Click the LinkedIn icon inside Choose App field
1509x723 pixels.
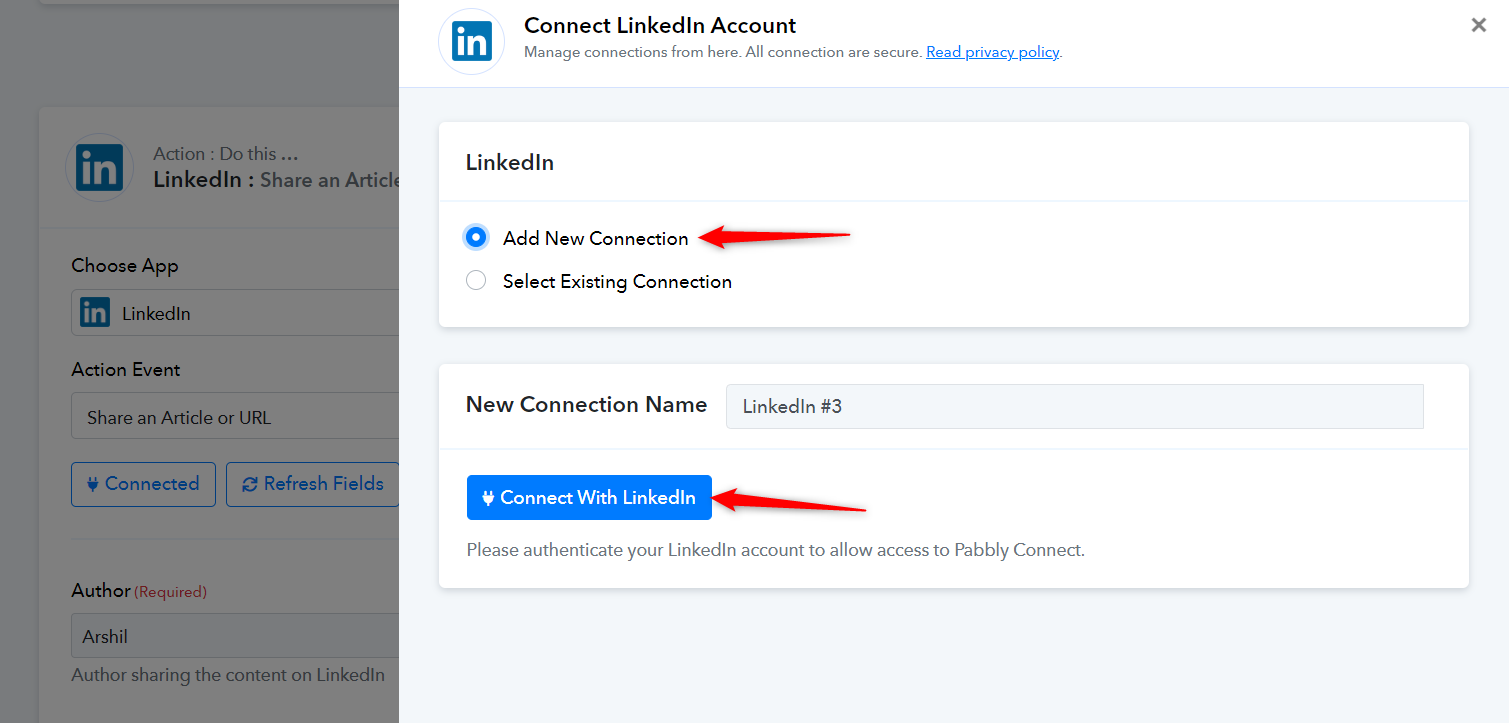pyautogui.click(x=95, y=313)
